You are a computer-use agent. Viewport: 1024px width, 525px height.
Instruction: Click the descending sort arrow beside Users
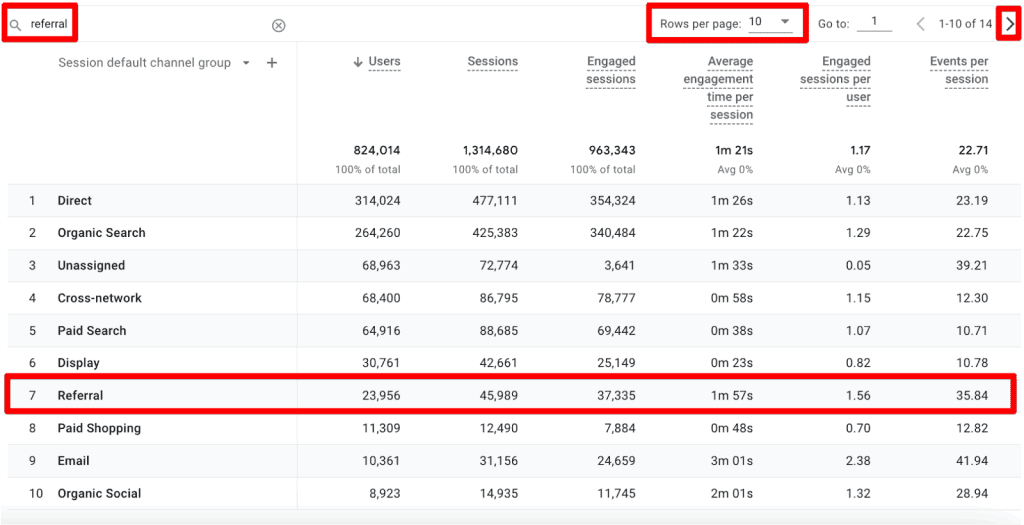click(x=357, y=62)
